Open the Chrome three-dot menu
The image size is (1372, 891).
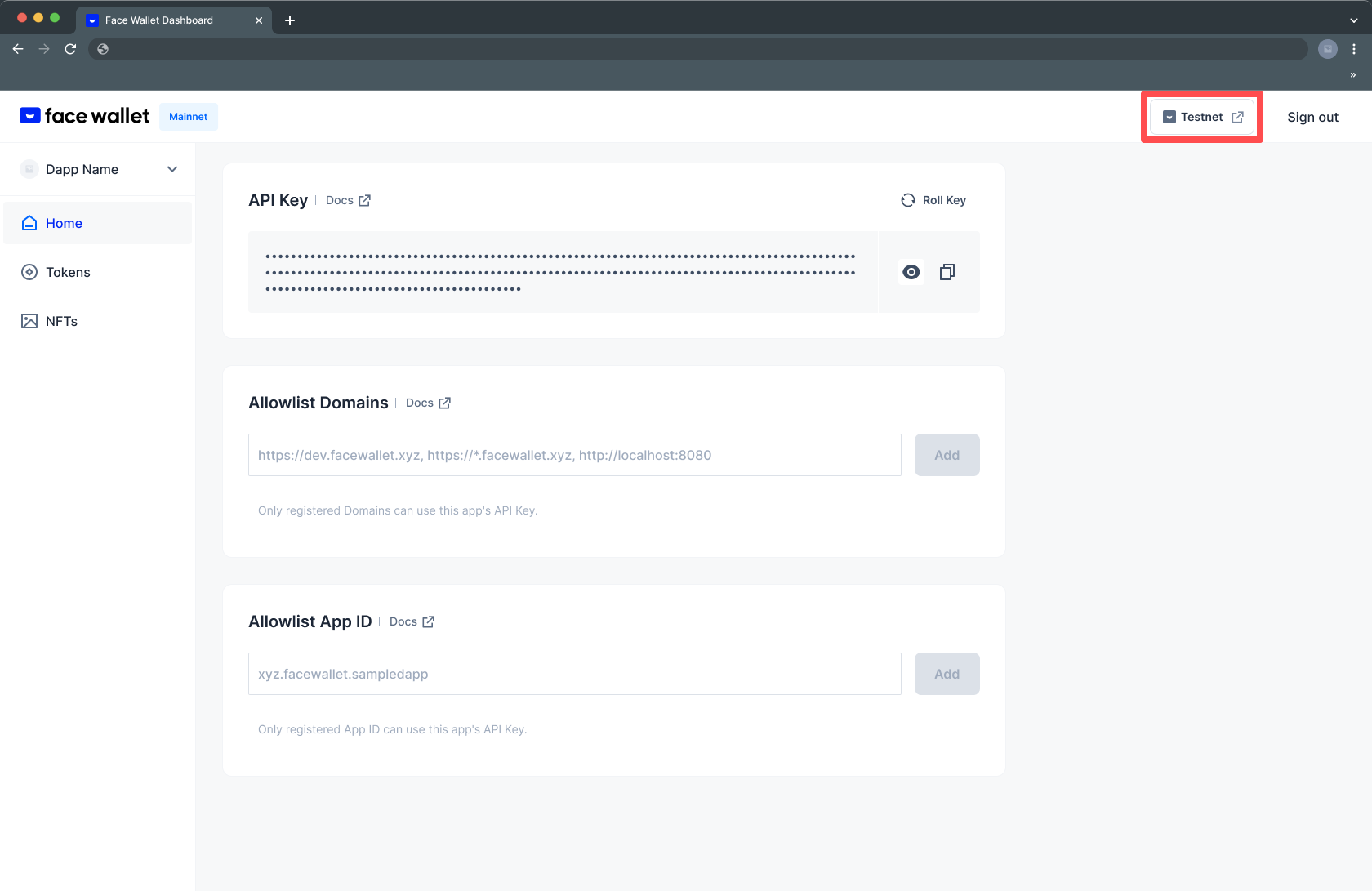[x=1354, y=49]
